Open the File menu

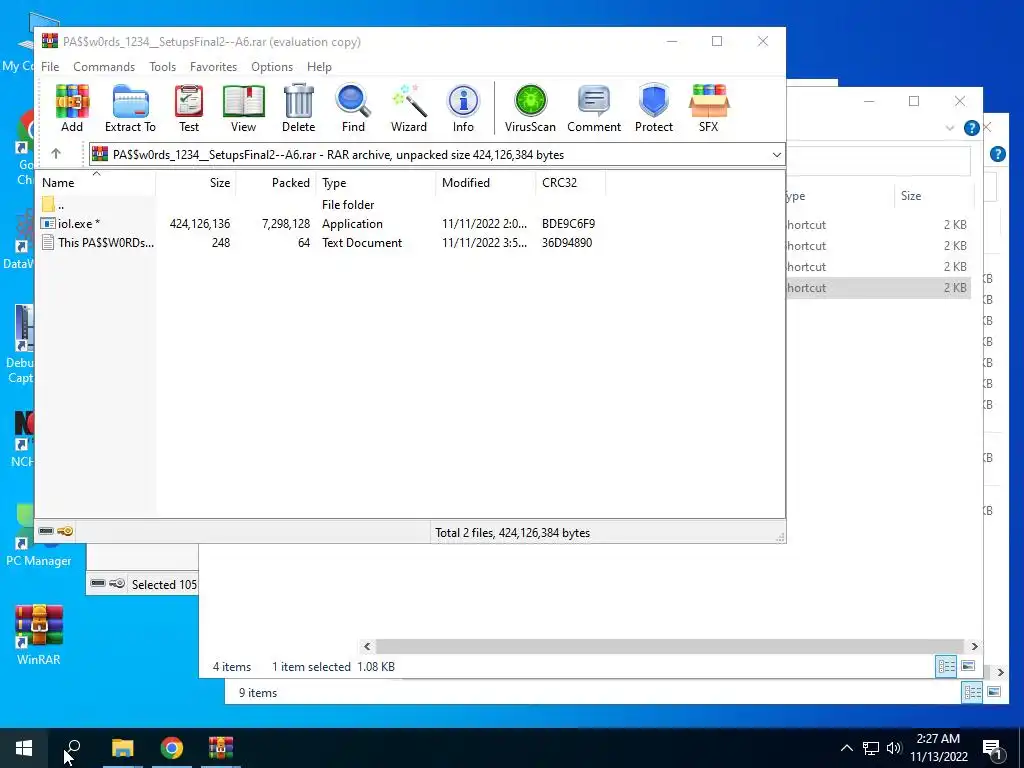pos(50,67)
